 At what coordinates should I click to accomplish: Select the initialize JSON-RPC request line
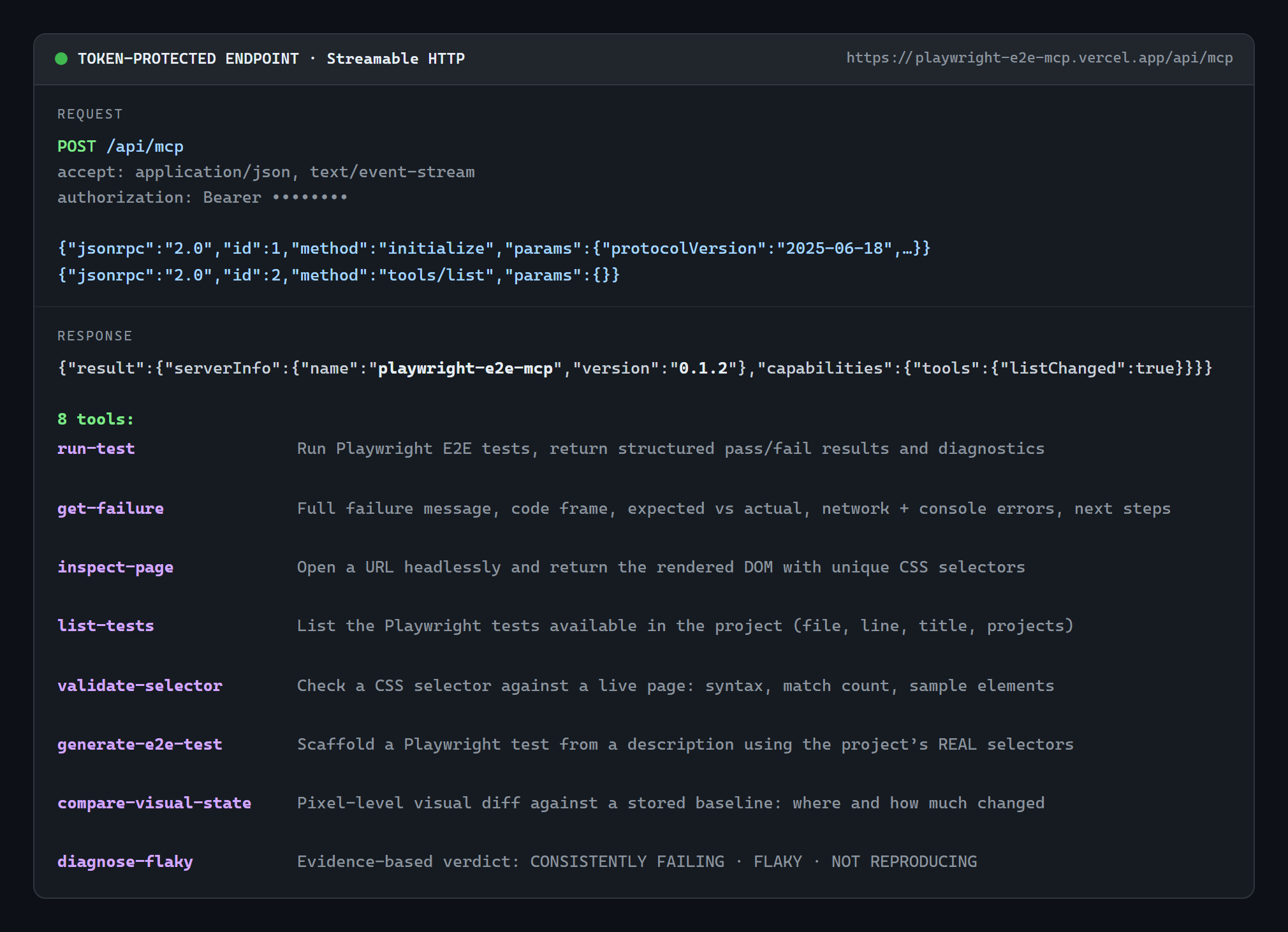pyautogui.click(x=494, y=249)
